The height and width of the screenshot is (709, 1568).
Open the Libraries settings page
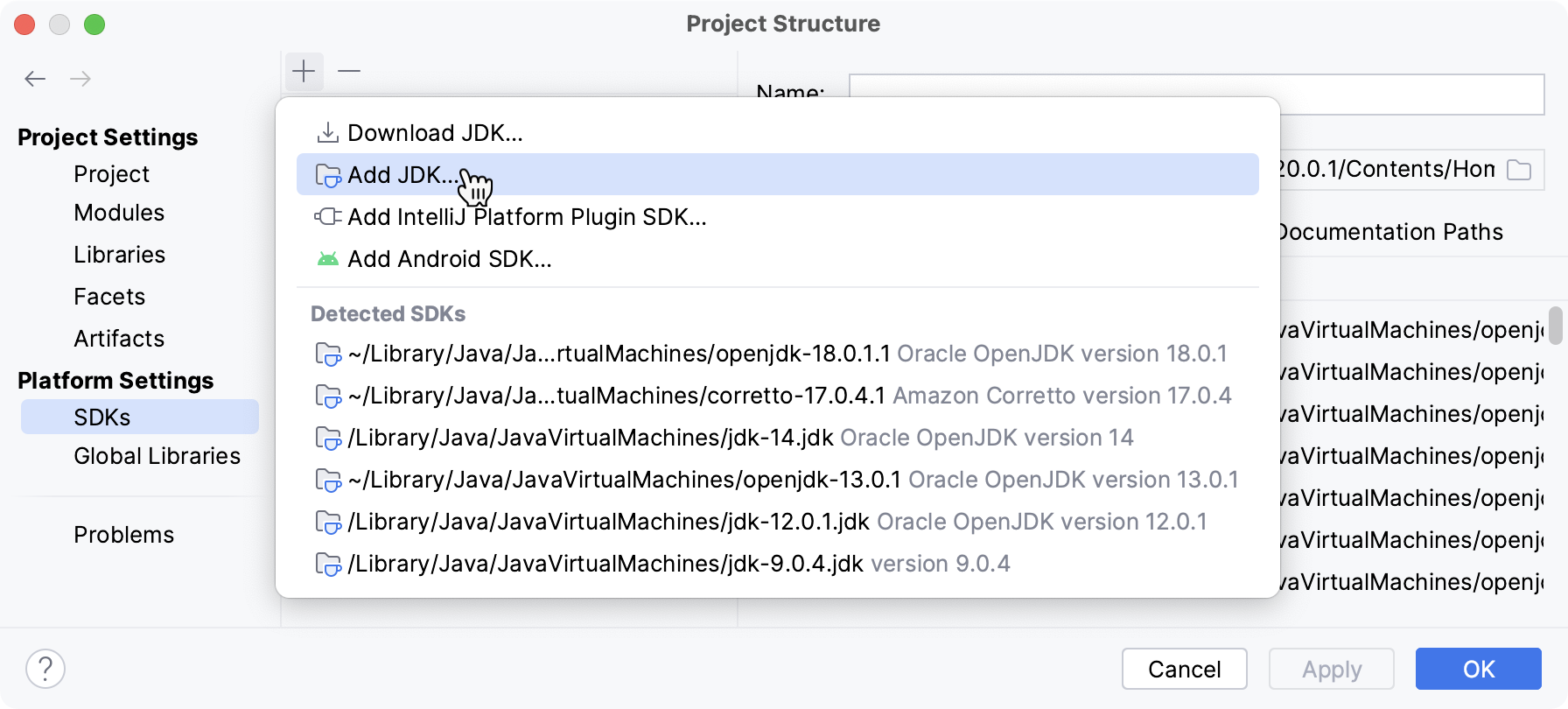tap(120, 255)
